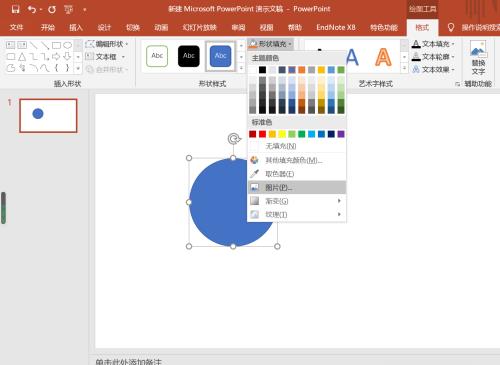This screenshot has height=365, width=500.
Task: Expand the WordArt styles gallery More arrow
Action: click(x=404, y=68)
